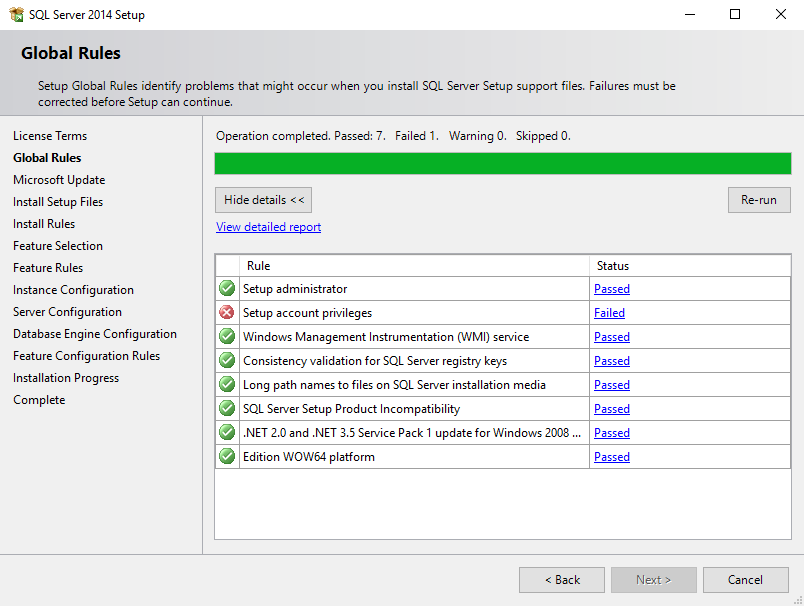804x606 pixels.
Task: Click the SQL Server Setup title bar icon
Action: [x=16, y=14]
